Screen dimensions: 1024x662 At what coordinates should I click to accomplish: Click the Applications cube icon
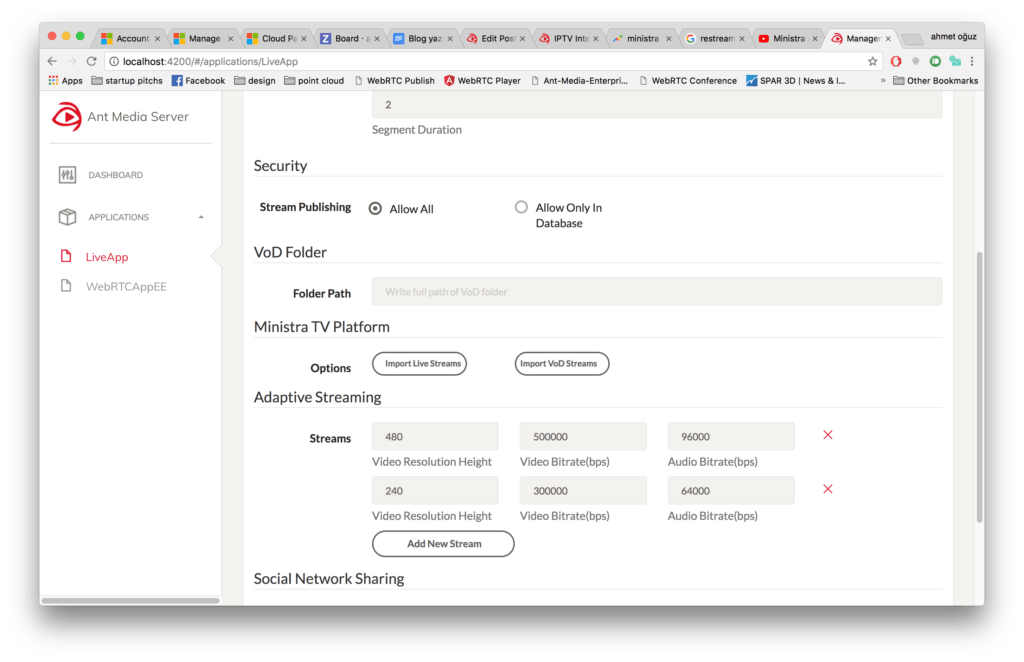pos(67,217)
